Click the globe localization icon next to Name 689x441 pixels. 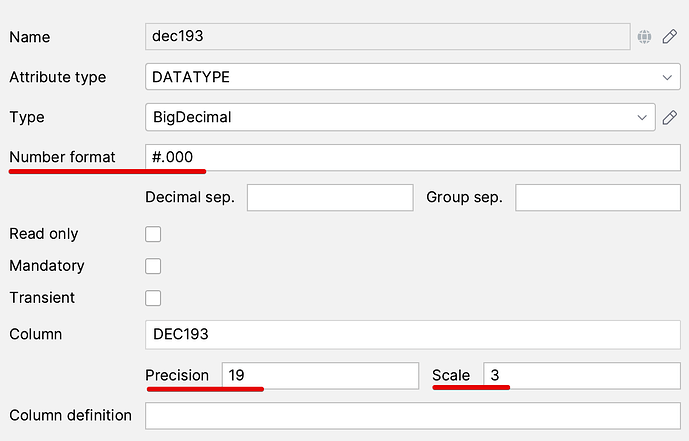(x=644, y=37)
